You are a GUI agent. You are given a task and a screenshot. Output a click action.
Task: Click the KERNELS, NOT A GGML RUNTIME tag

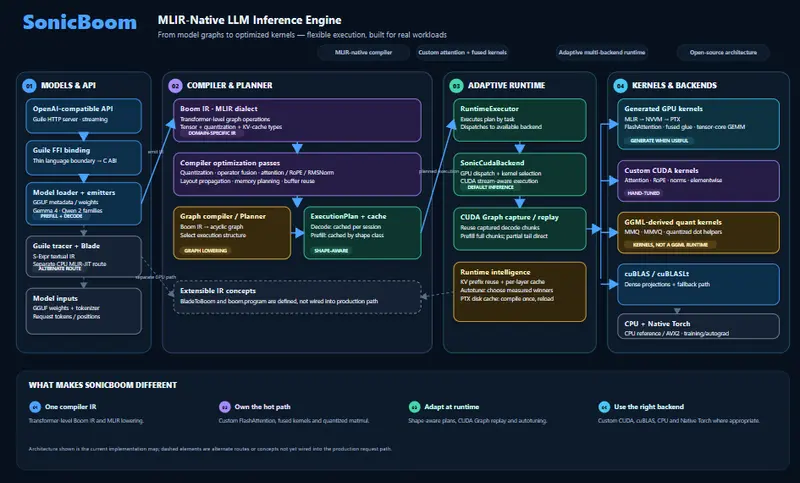click(670, 245)
